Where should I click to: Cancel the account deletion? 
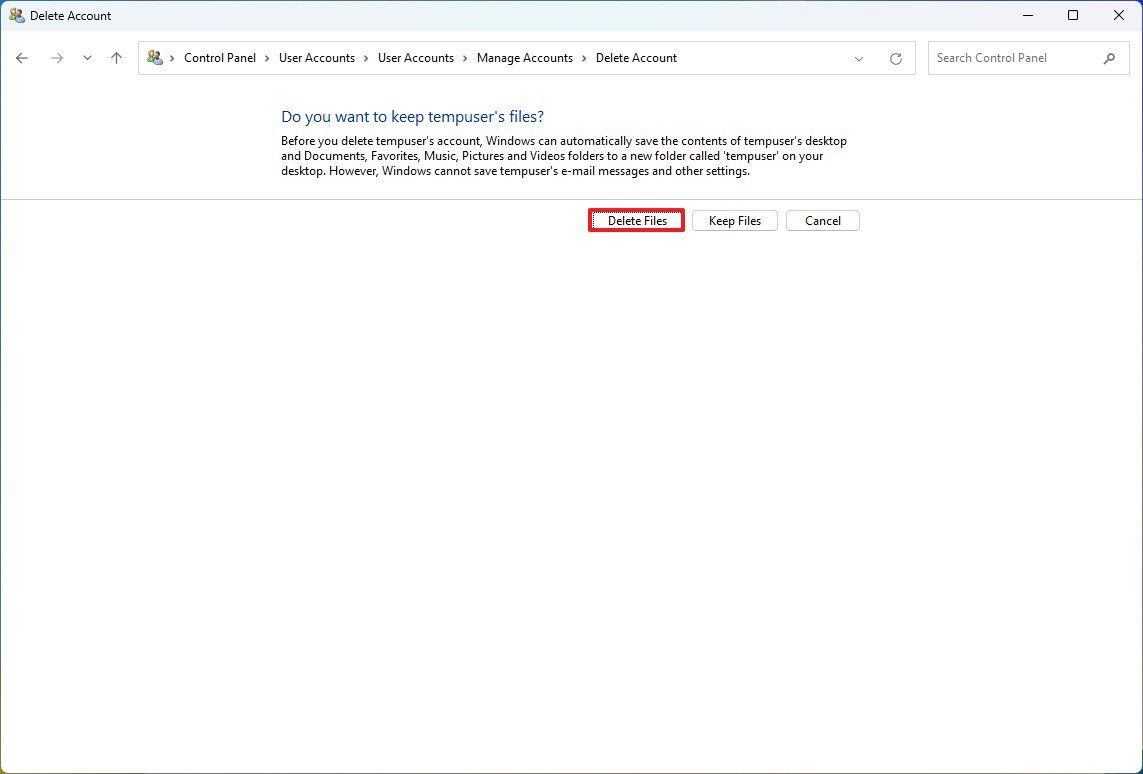822,220
